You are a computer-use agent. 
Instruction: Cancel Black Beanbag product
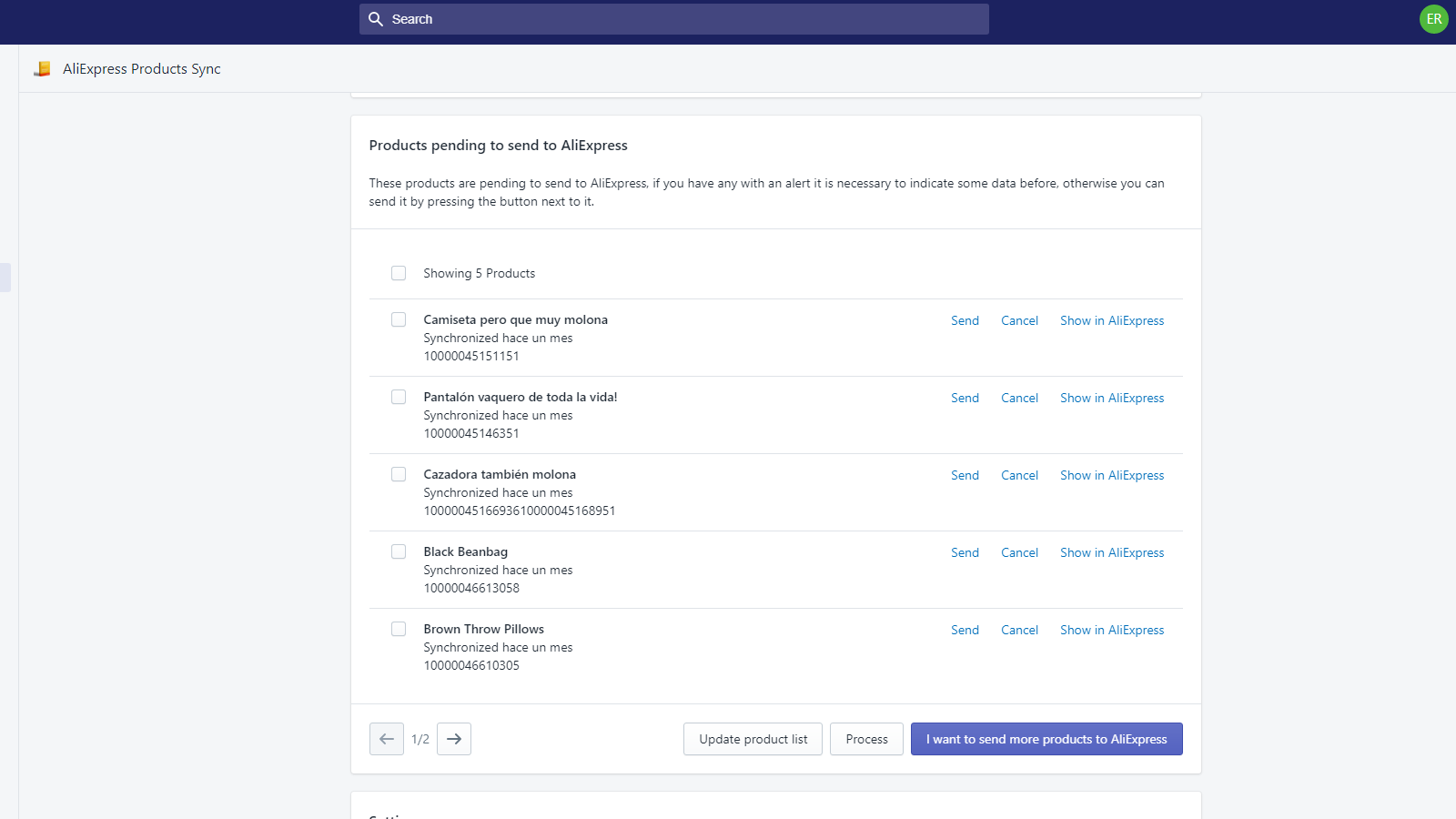pos(1019,552)
